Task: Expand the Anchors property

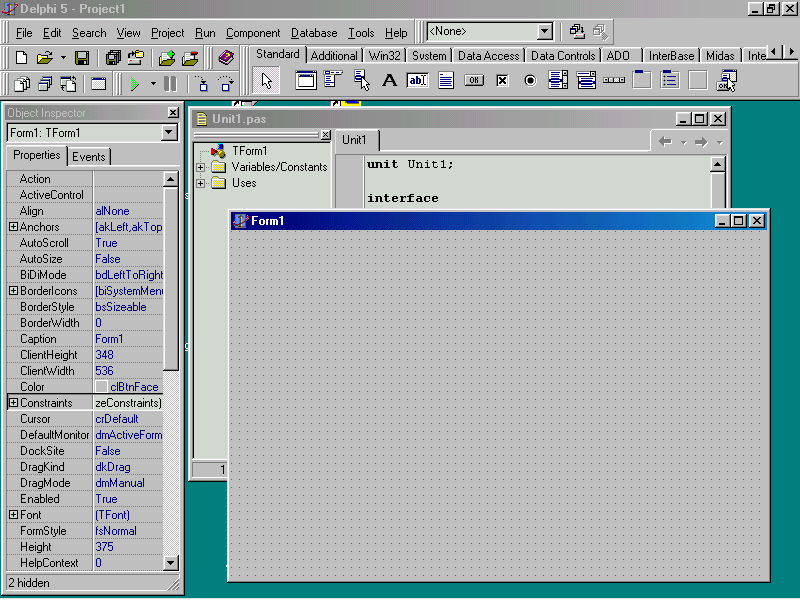Action: (13, 227)
